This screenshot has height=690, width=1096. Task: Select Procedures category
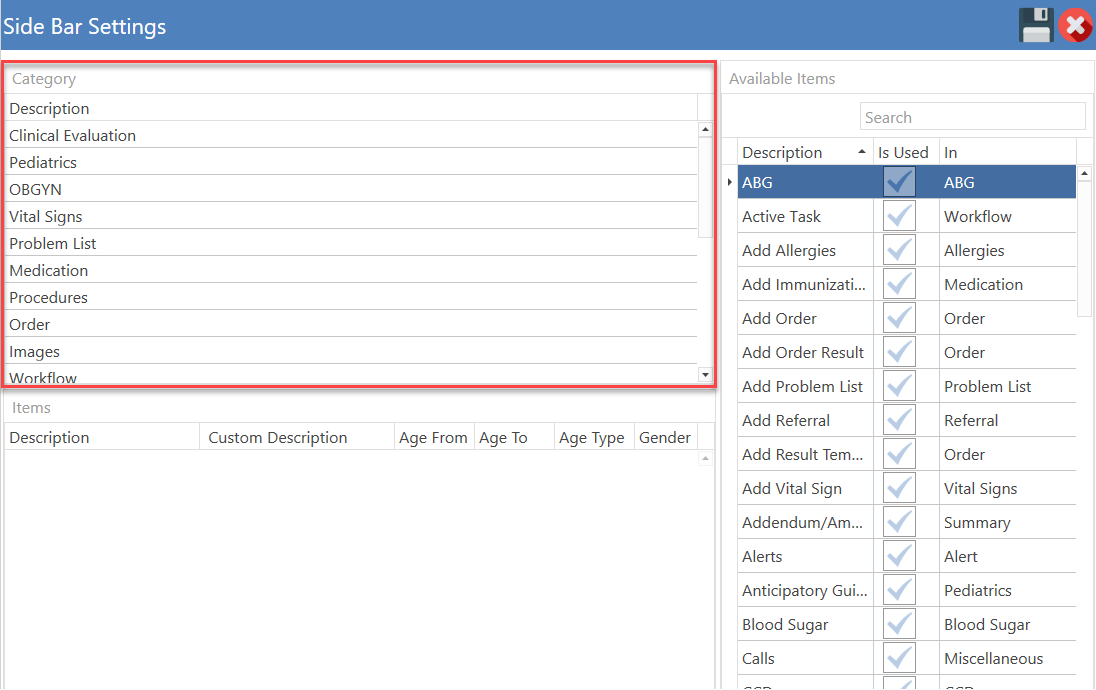point(351,297)
